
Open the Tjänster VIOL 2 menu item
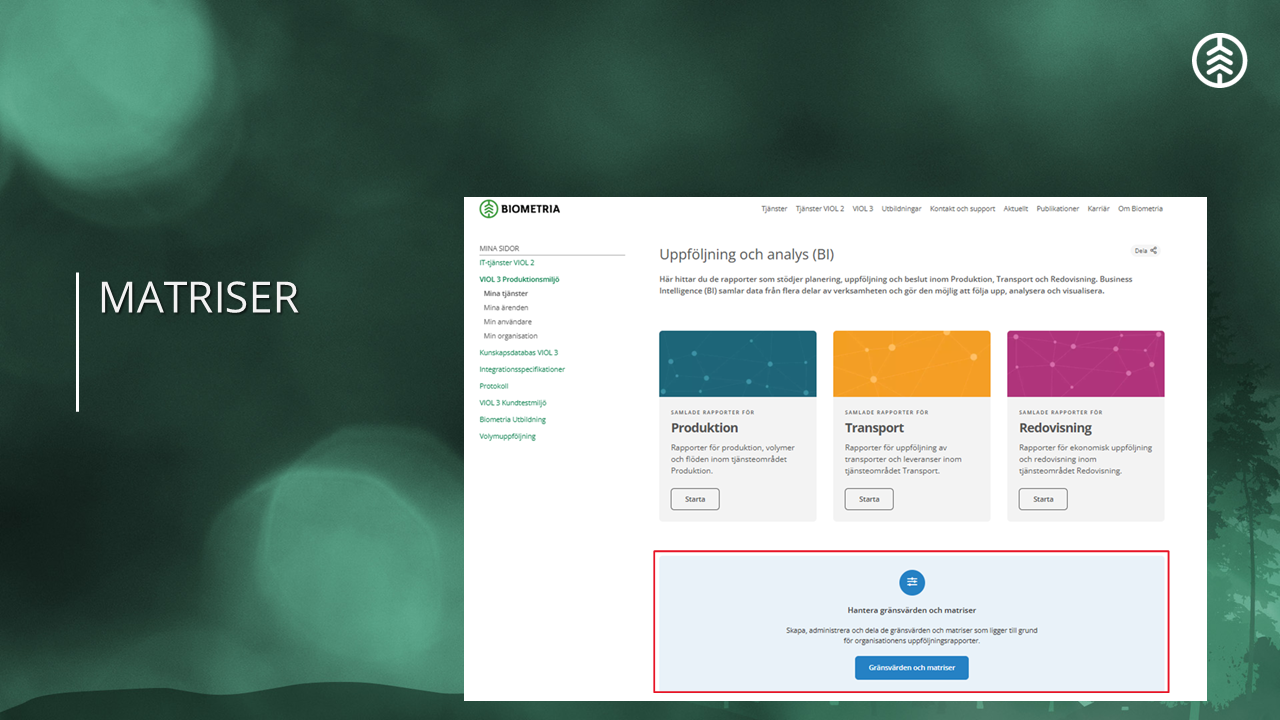(819, 209)
